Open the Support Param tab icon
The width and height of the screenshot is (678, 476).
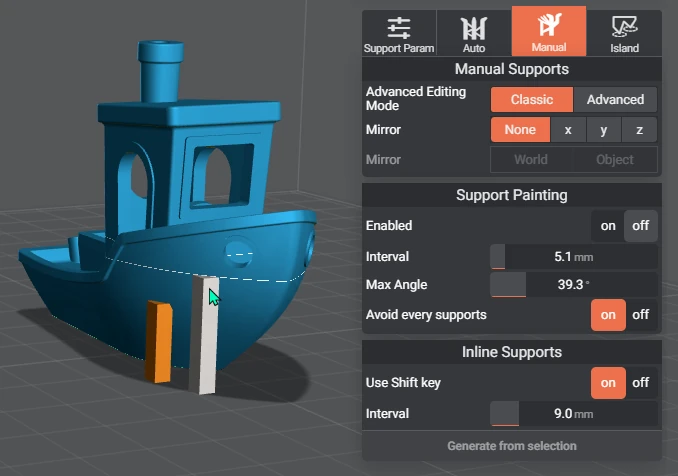pos(399,28)
